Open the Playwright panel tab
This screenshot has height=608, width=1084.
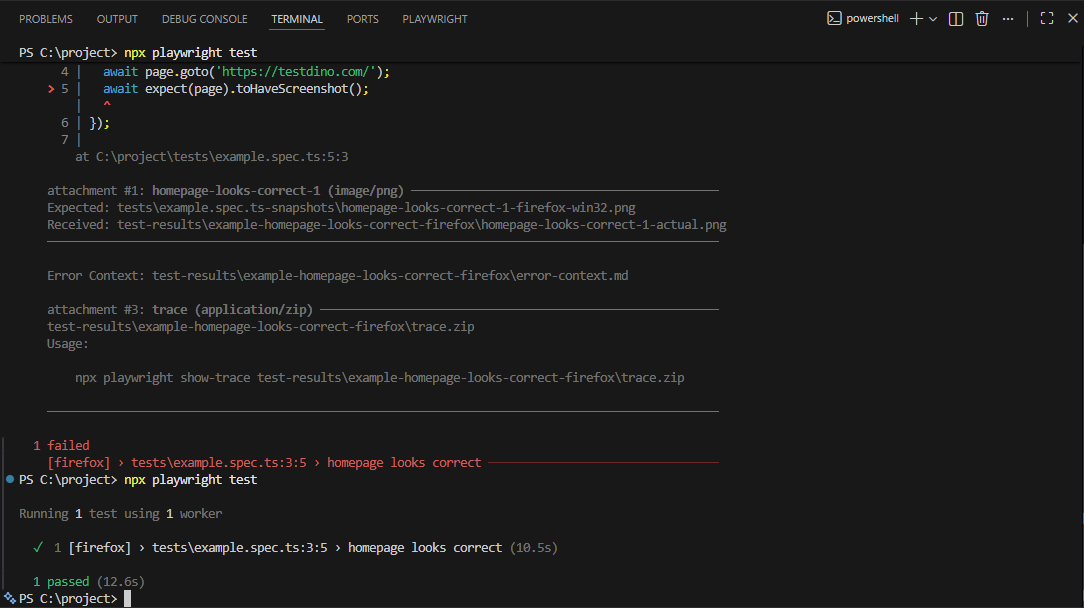pos(434,19)
